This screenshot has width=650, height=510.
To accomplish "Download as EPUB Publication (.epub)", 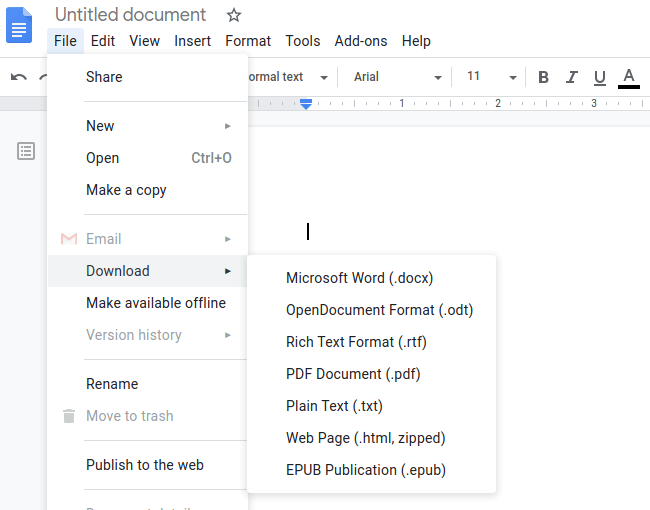I will [371, 470].
